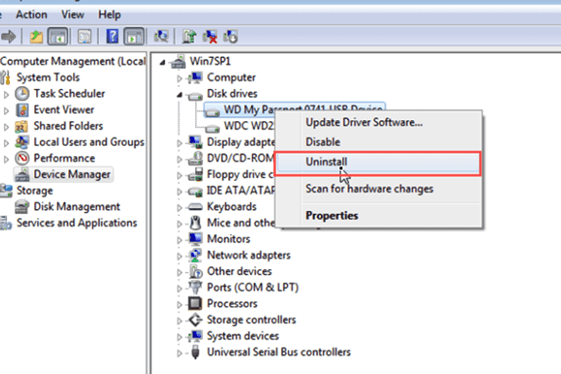
Task: Select Floppy drive controllers category label
Action: pos(240,174)
